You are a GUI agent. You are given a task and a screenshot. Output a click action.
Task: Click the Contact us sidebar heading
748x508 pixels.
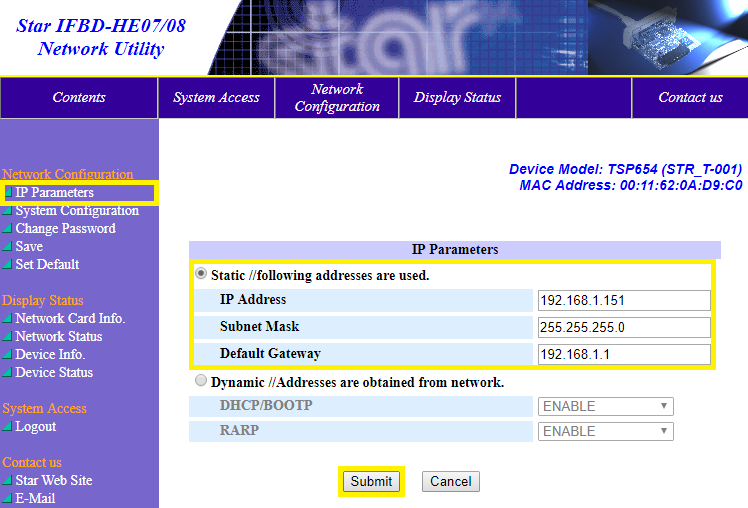coord(32,462)
